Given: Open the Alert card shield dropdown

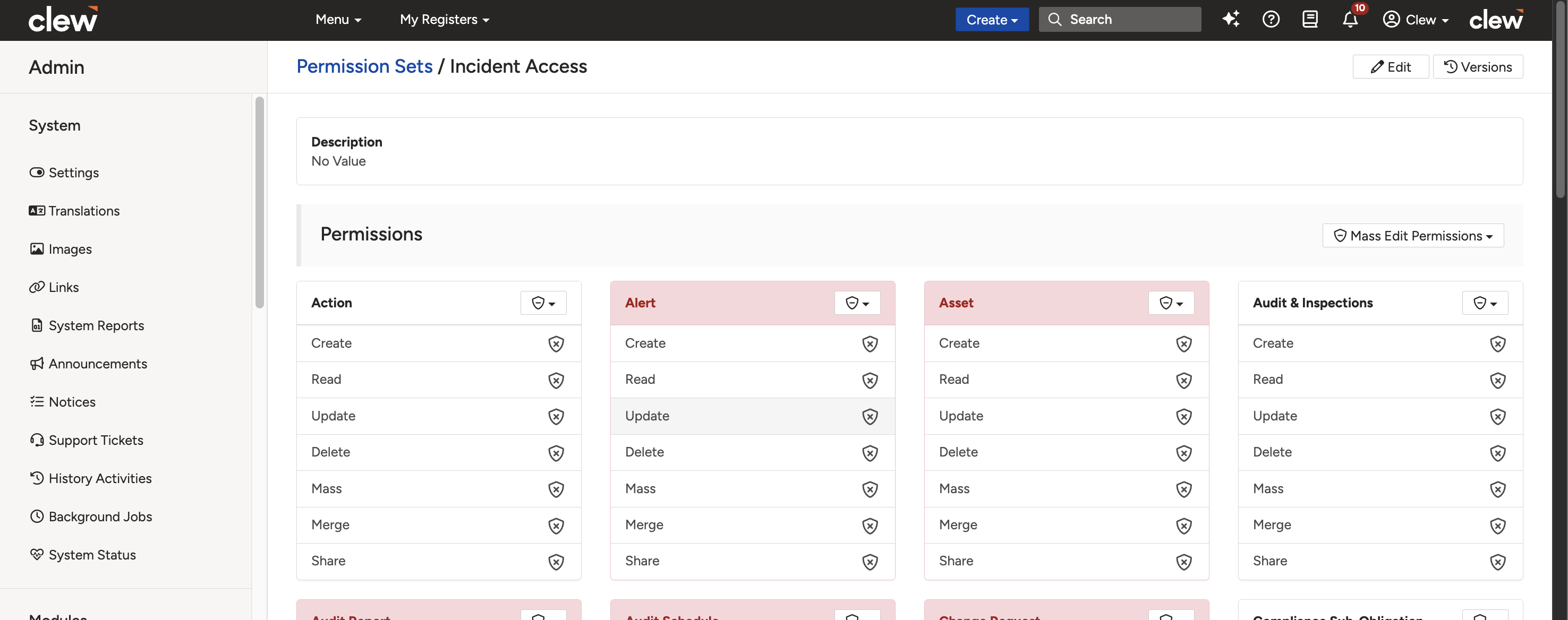Looking at the screenshot, I should pyautogui.click(x=857, y=303).
